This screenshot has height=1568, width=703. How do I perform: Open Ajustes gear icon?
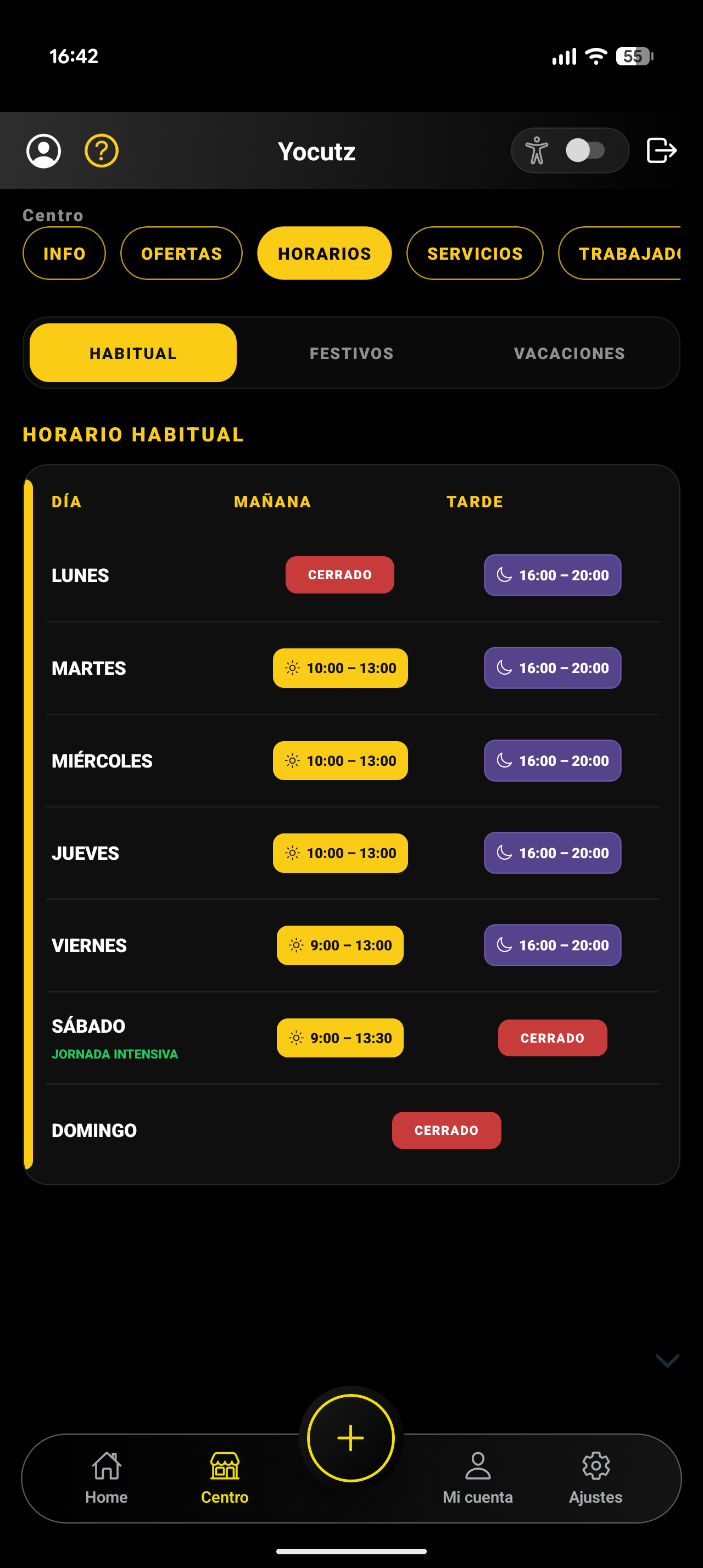[596, 1465]
